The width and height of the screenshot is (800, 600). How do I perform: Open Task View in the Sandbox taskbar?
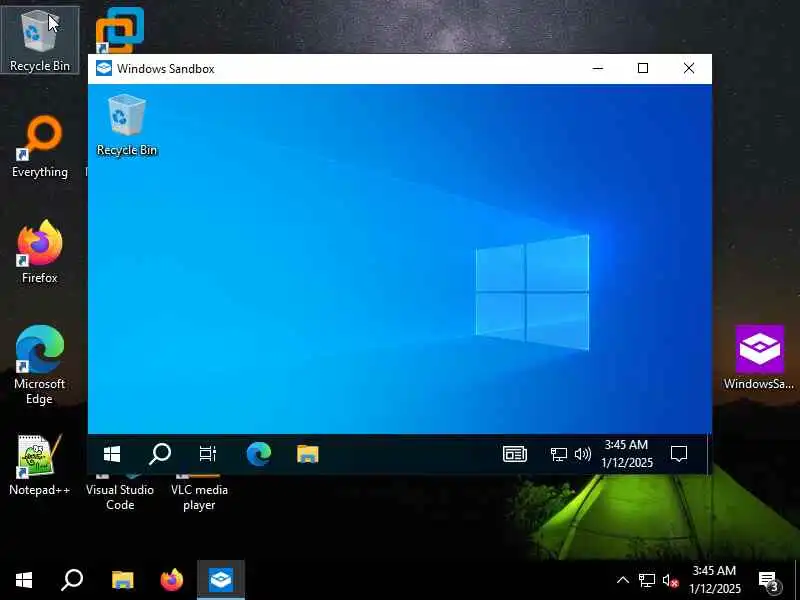tap(208, 454)
